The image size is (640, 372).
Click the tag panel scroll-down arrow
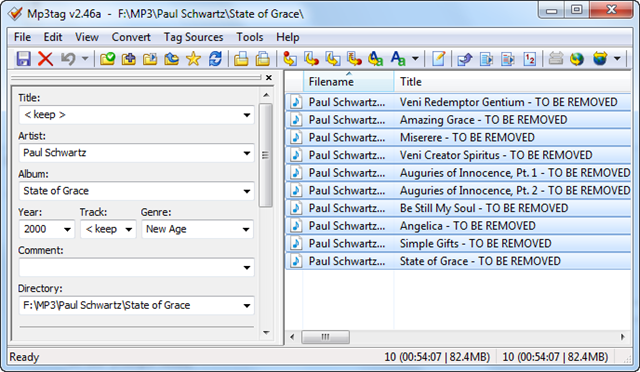click(x=266, y=333)
